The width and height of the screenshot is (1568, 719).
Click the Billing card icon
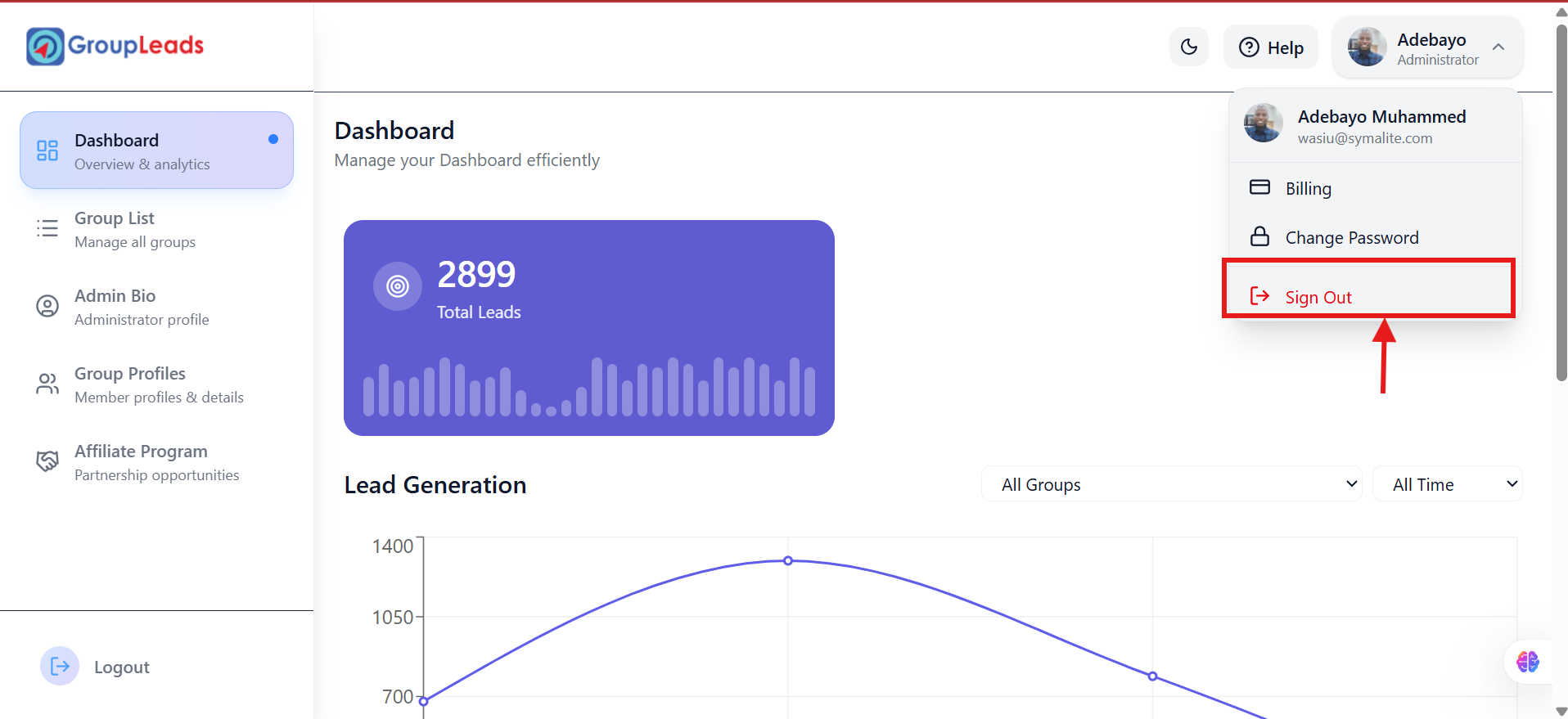click(1259, 187)
